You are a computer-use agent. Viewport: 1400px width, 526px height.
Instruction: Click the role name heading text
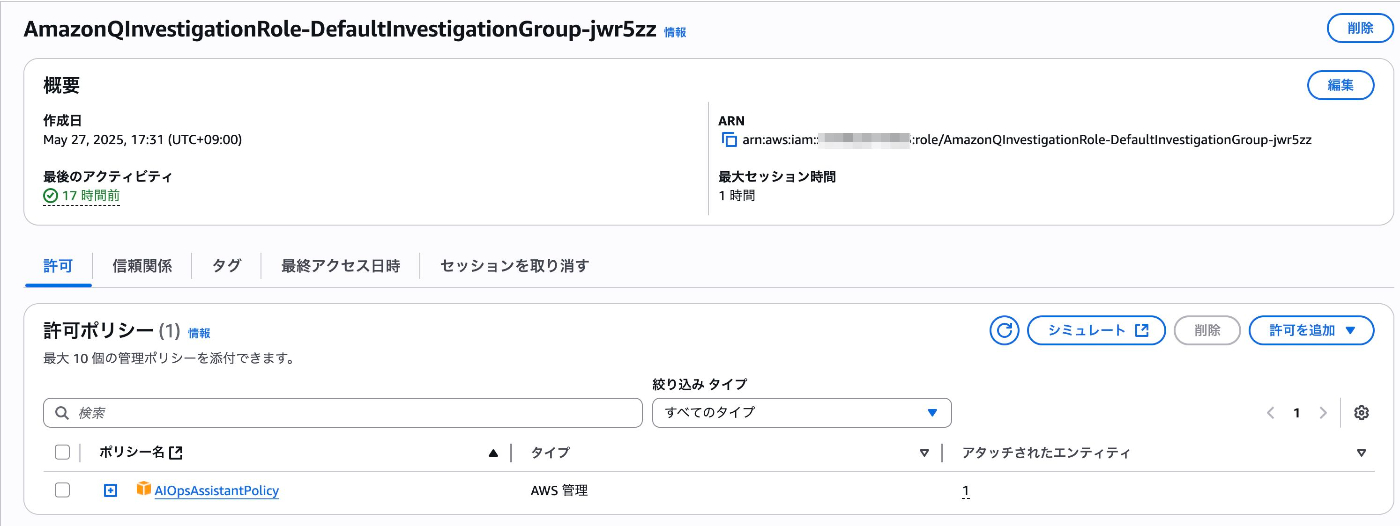(340, 29)
